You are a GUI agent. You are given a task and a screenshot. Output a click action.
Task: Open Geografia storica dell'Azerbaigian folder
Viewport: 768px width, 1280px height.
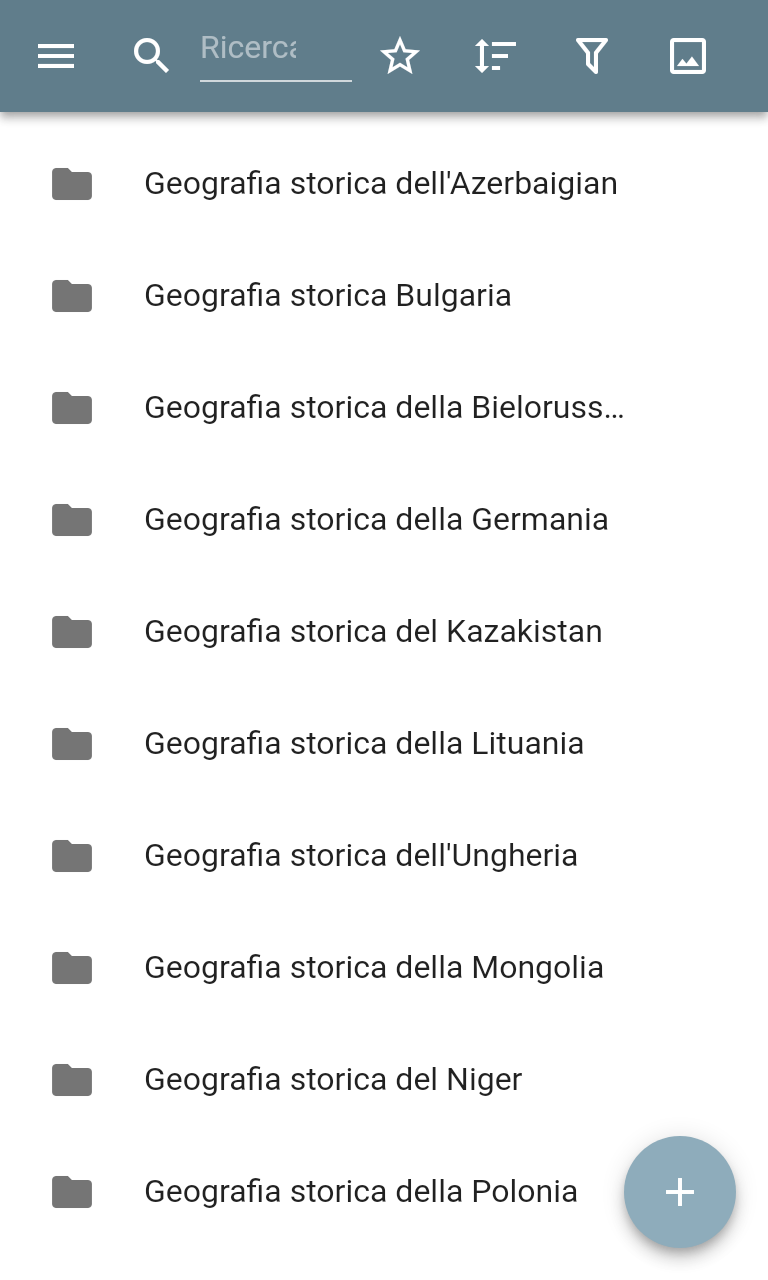(x=380, y=184)
